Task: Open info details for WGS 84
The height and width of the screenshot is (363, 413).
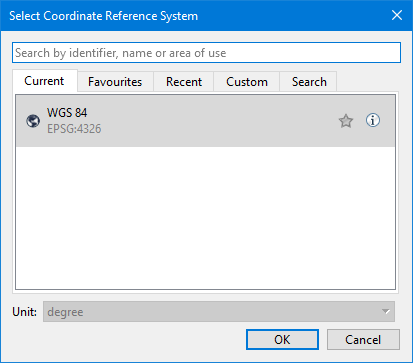Action: click(373, 120)
